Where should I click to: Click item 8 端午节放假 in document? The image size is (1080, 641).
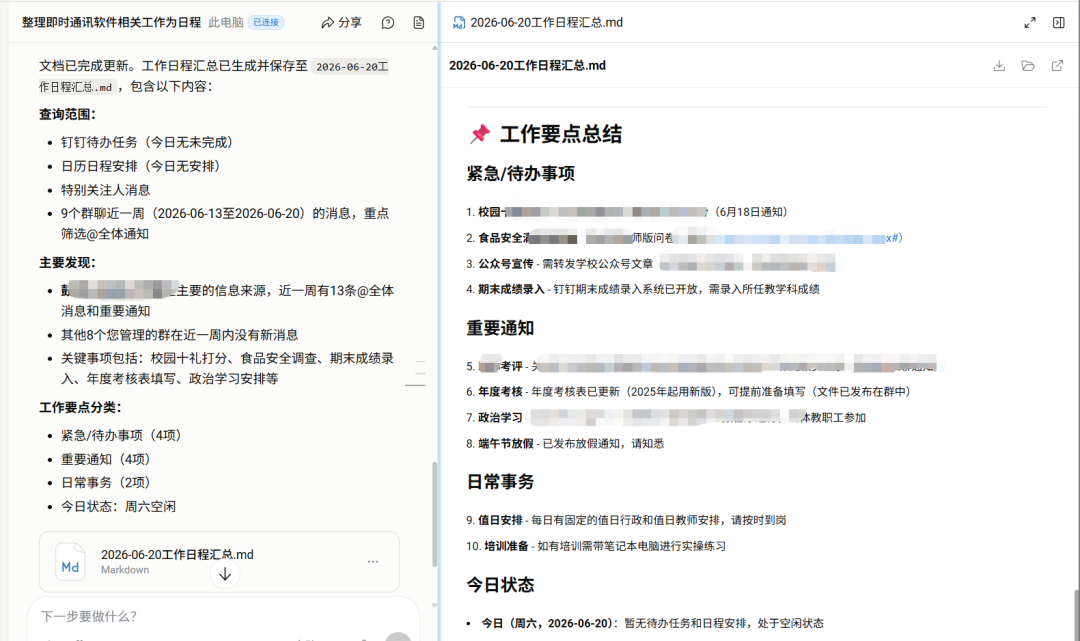(x=565, y=443)
